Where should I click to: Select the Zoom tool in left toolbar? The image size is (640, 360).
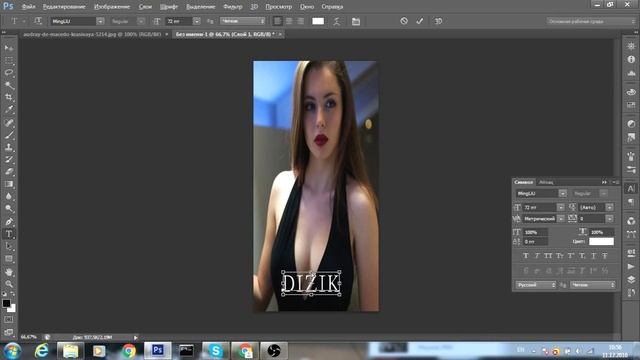coord(9,284)
